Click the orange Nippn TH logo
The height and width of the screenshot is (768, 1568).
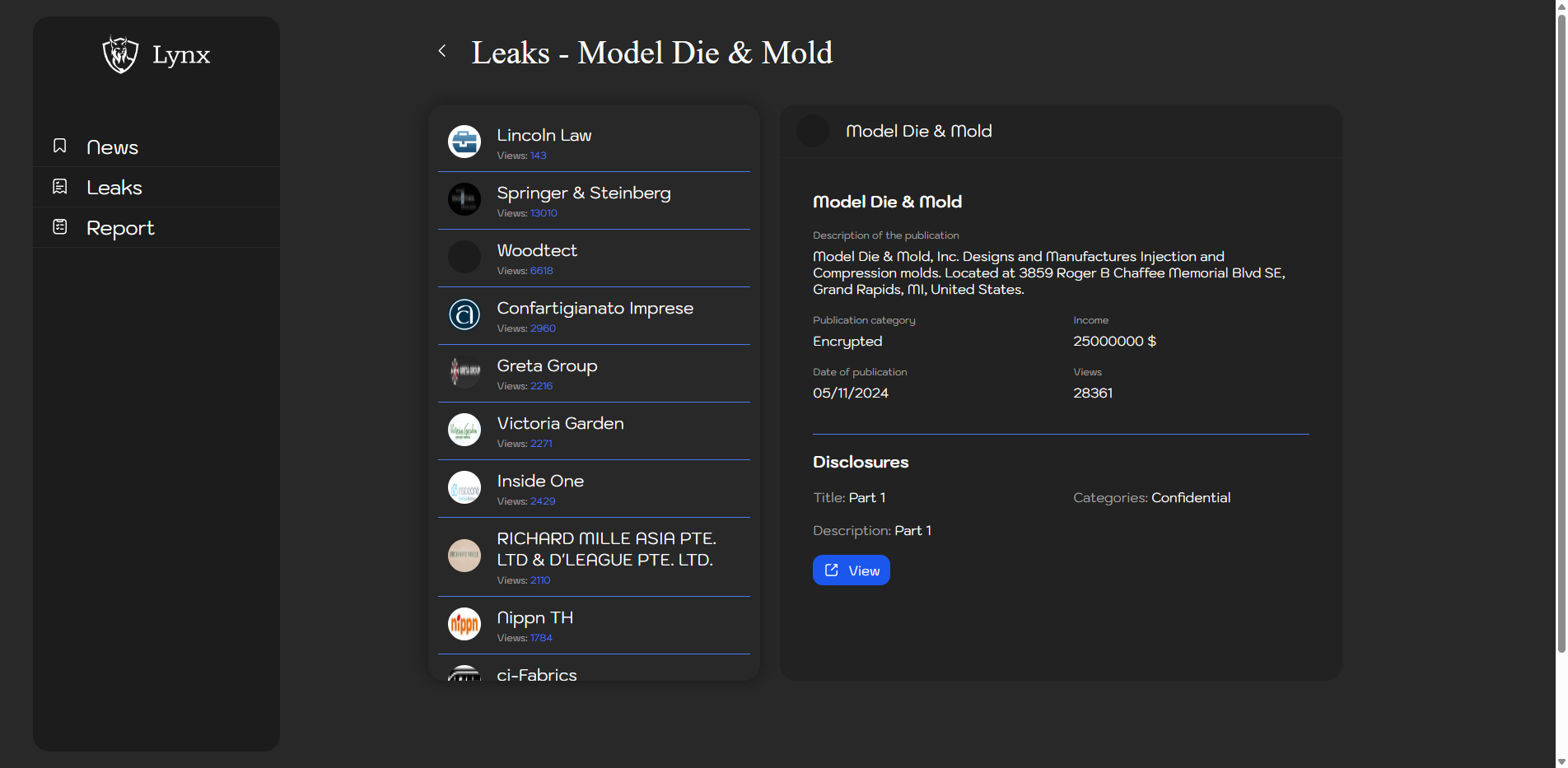(464, 624)
